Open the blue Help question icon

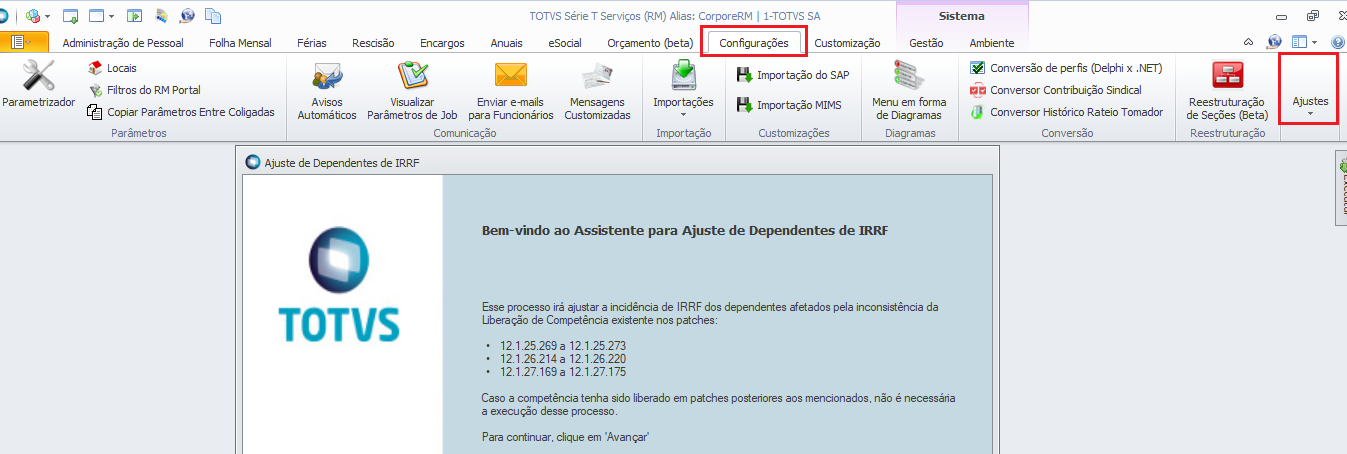(x=1338, y=42)
